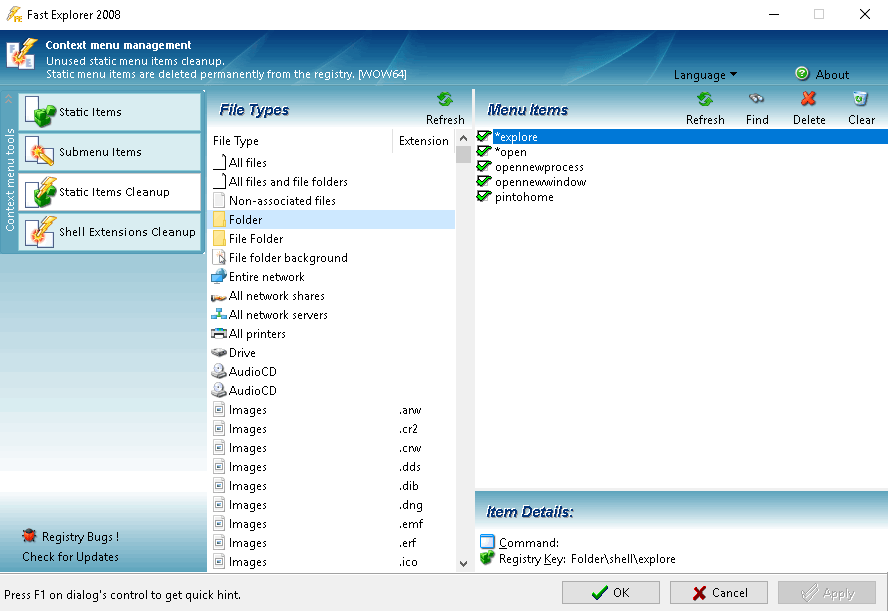Select All files and file folders
The height and width of the screenshot is (611, 888).
click(331, 182)
